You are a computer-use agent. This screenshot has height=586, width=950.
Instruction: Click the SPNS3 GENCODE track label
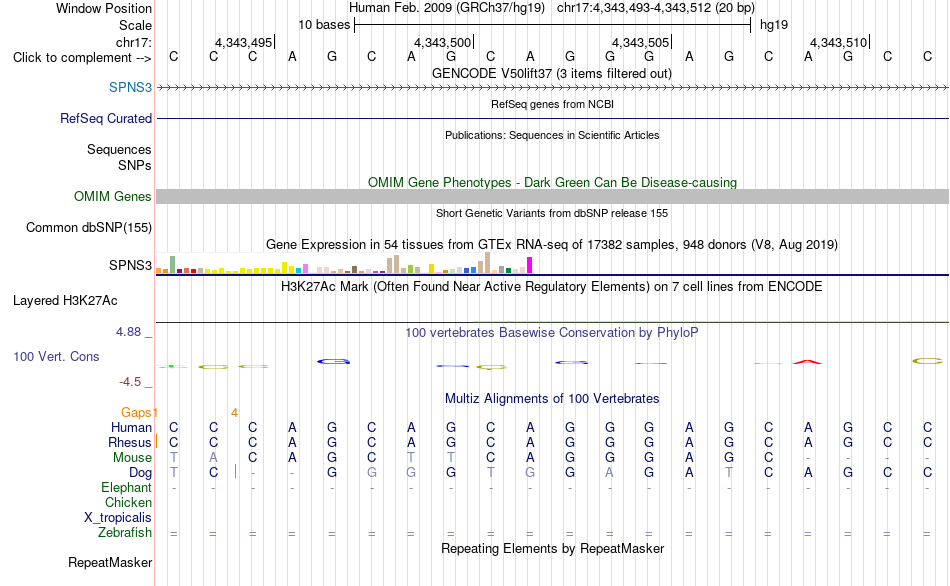[130, 87]
